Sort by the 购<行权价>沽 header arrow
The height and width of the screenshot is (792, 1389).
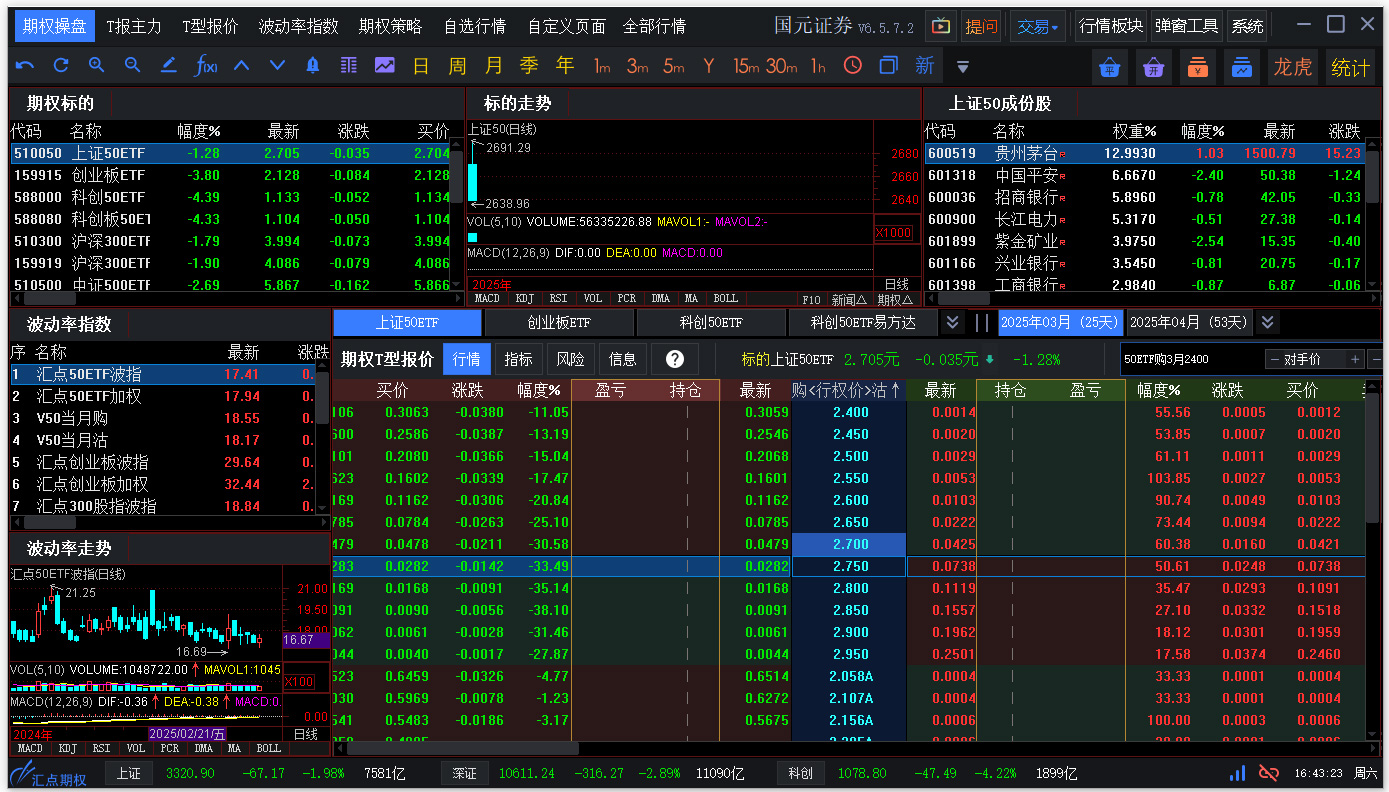tap(895, 390)
